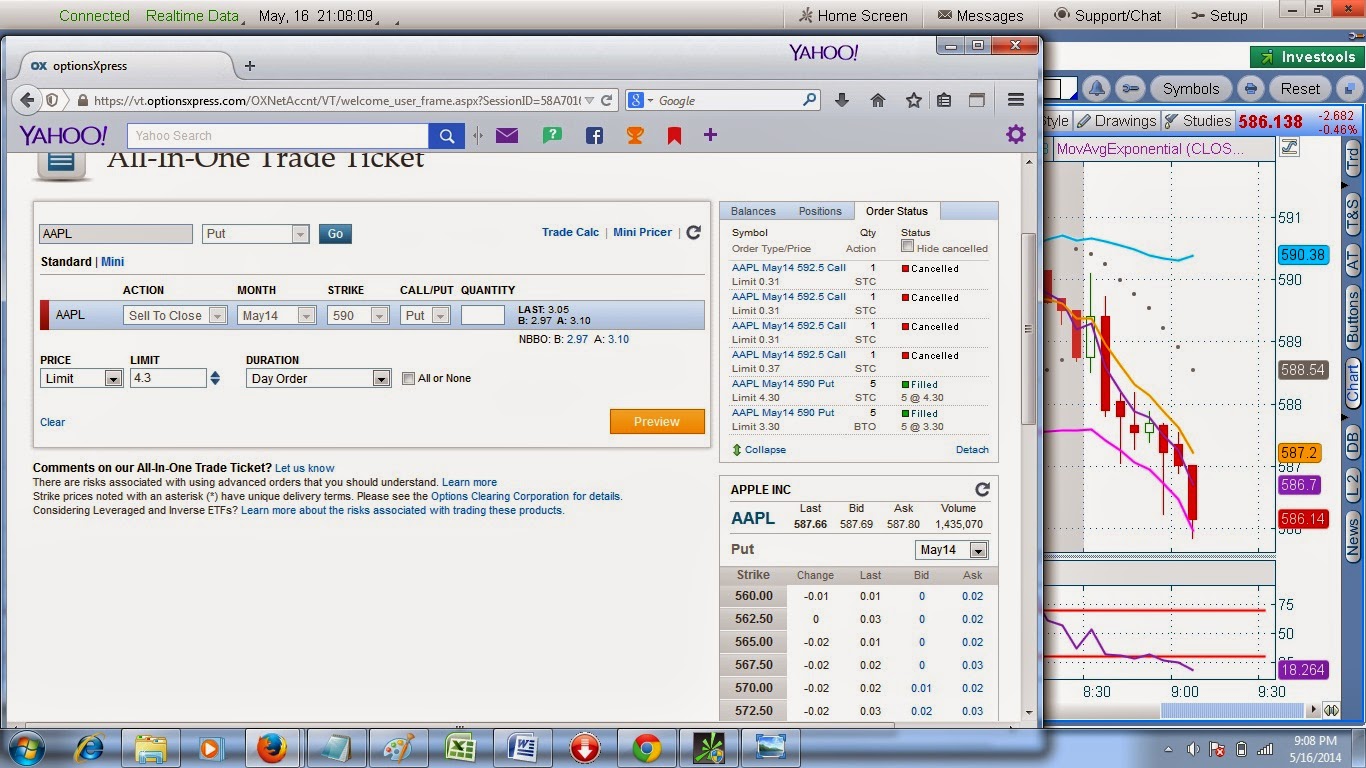Open Drawings pencil tool in chart
The width and height of the screenshot is (1366, 768).
point(1116,121)
